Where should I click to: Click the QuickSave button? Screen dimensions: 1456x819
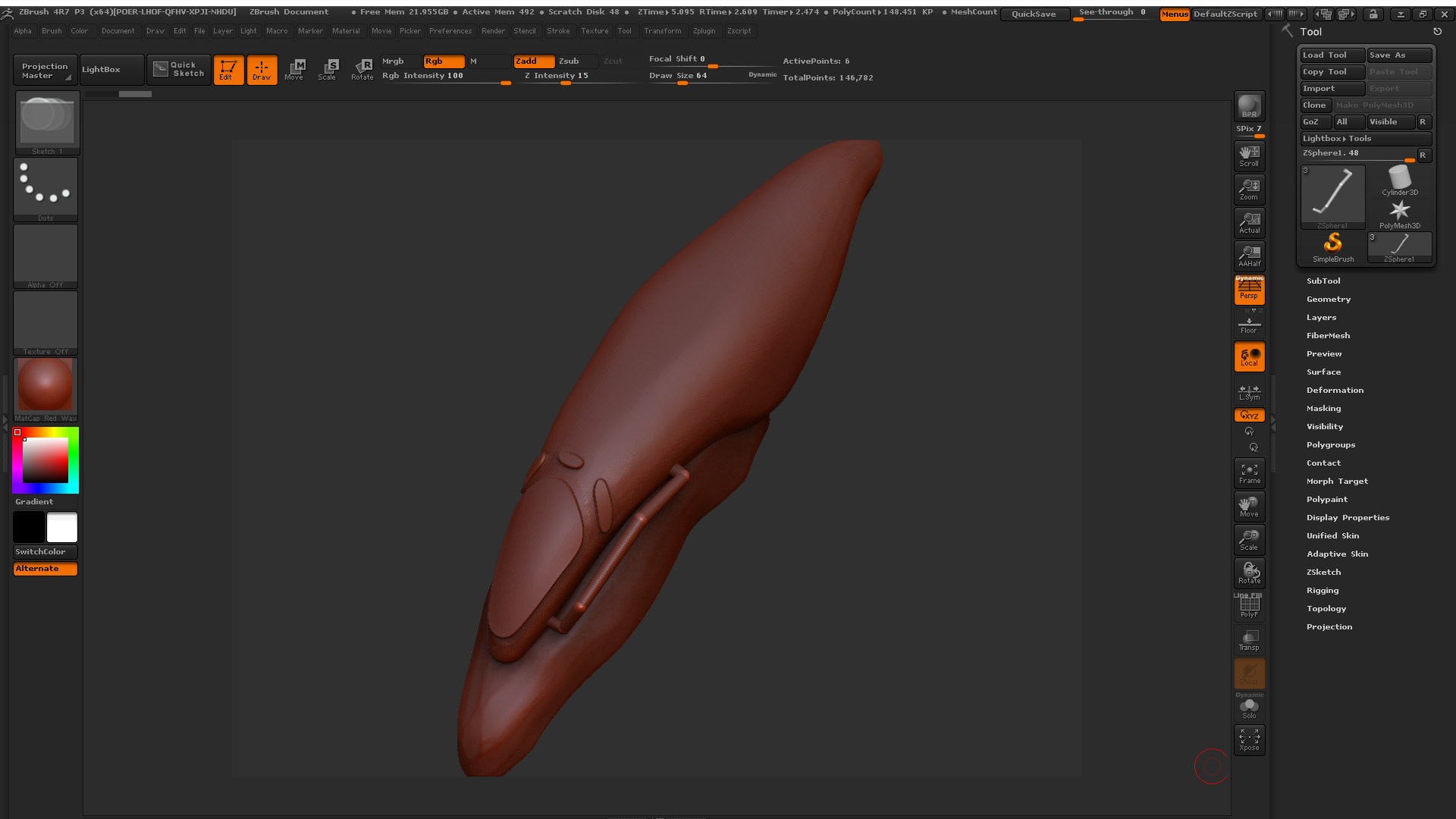[x=1034, y=14]
